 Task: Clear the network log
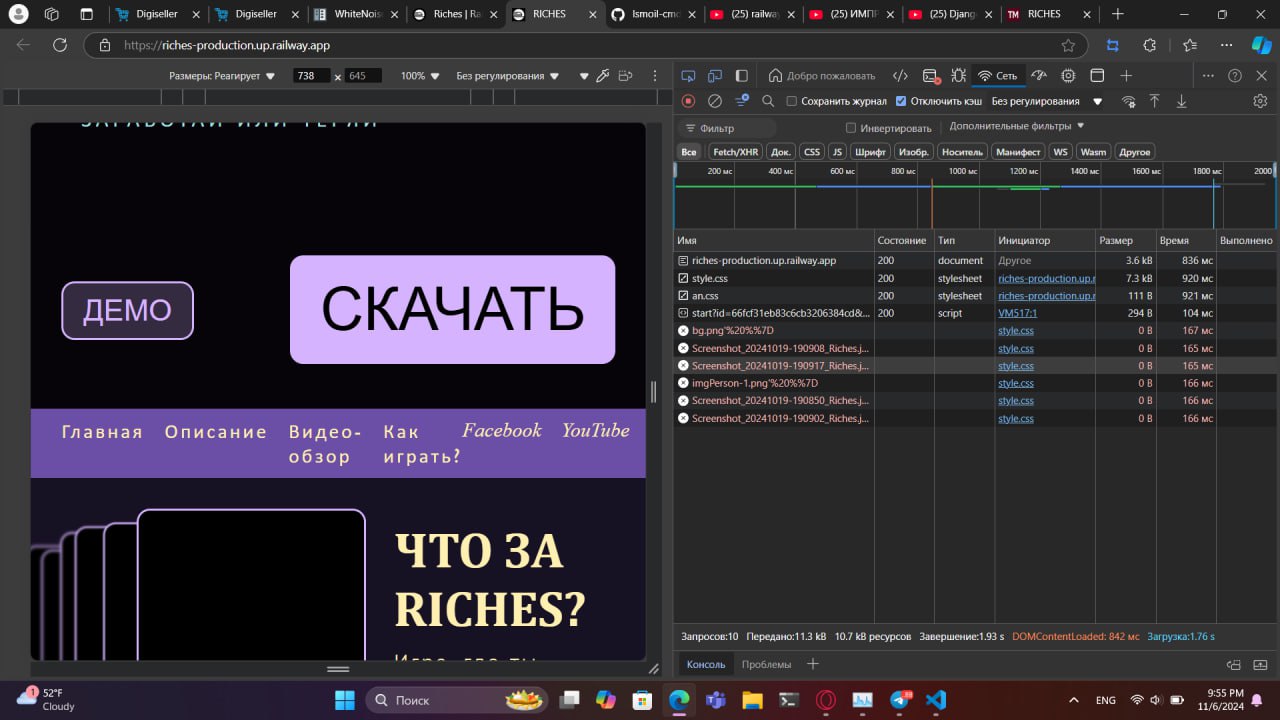(715, 101)
